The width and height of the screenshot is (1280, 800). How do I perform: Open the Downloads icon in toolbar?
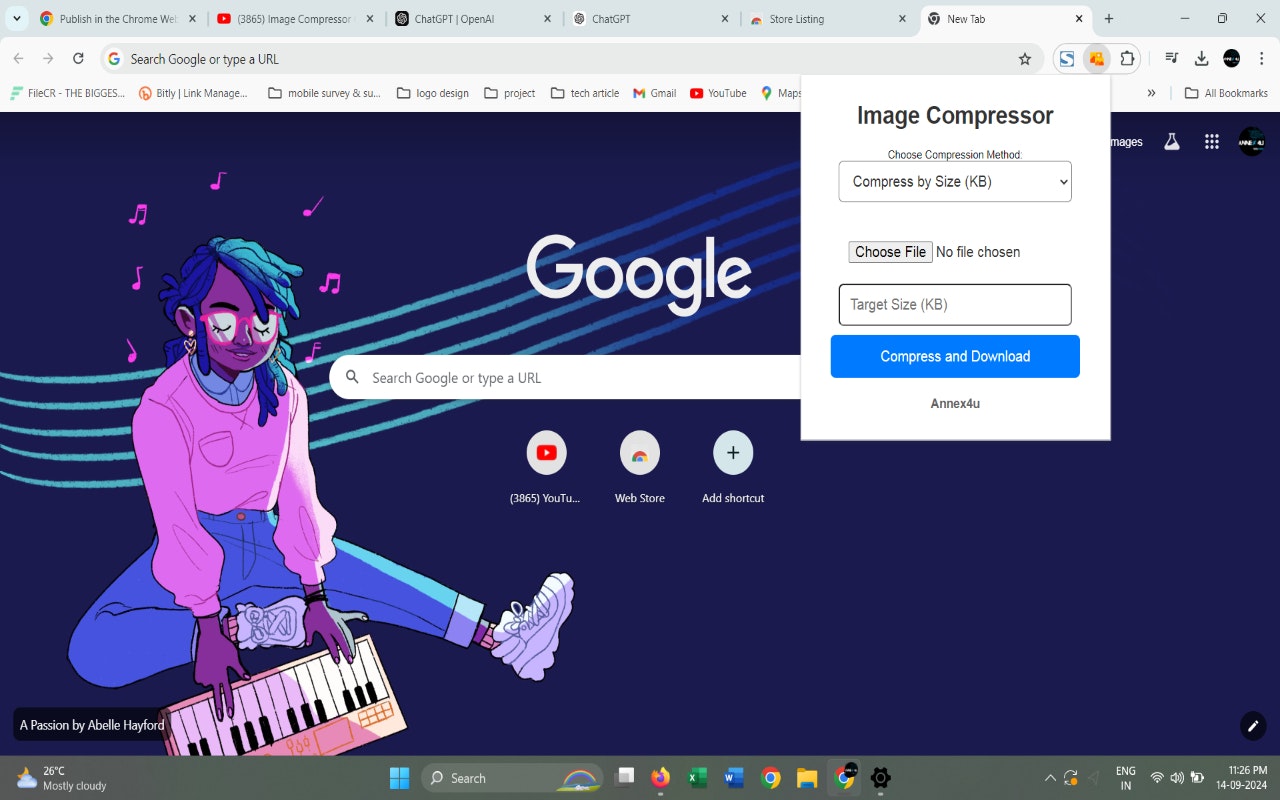pos(1201,59)
